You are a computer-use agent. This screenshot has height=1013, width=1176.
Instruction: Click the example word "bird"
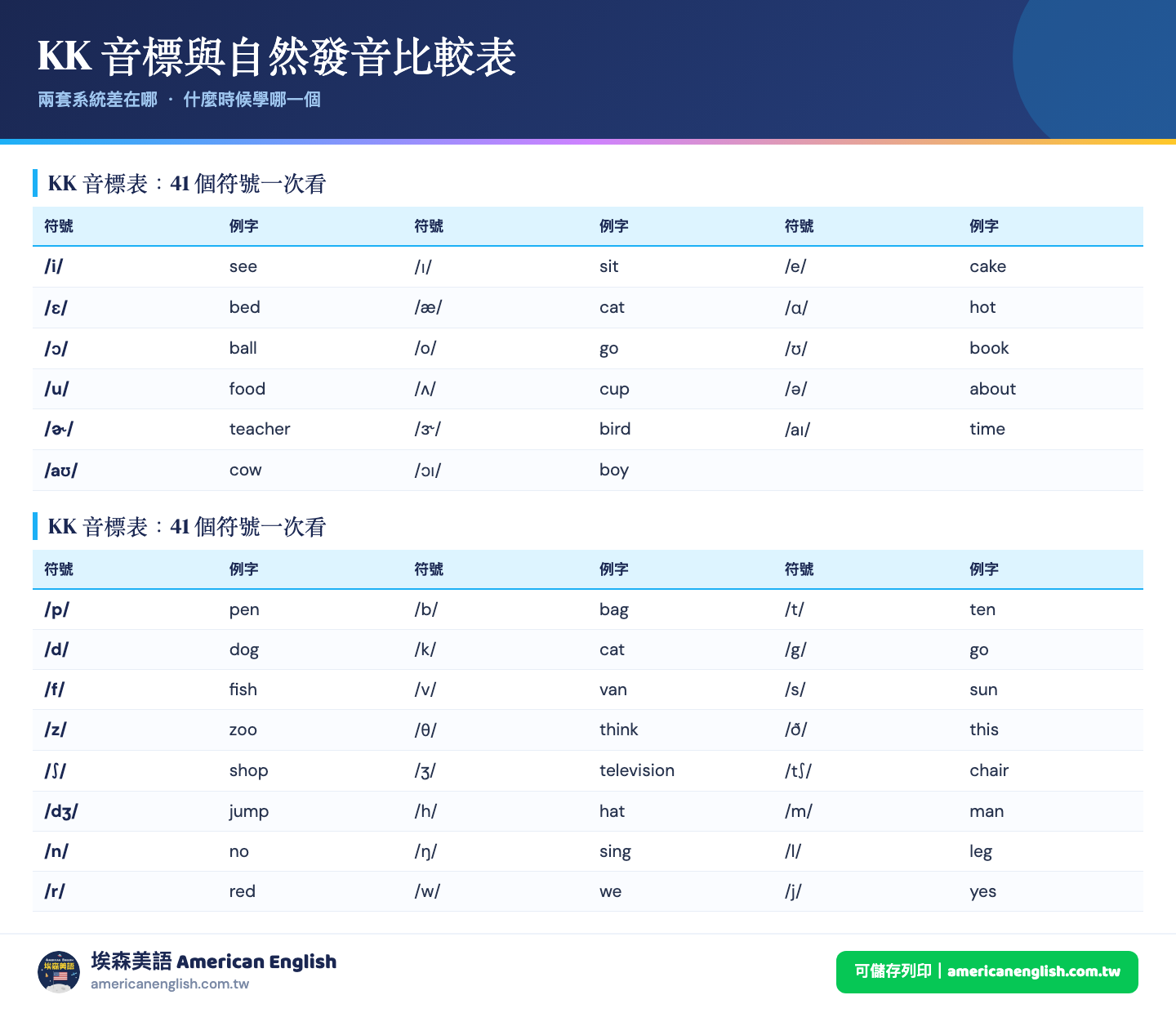615,429
